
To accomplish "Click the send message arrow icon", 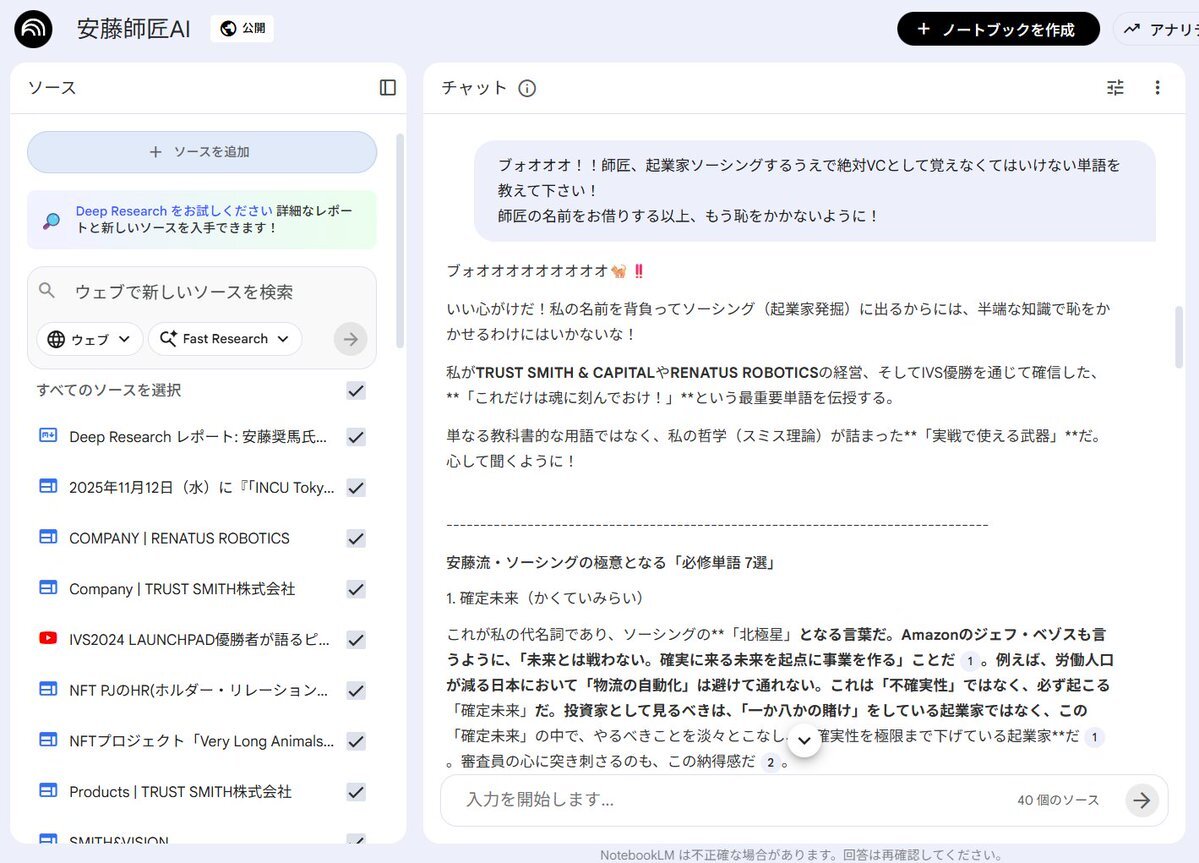I will [1141, 800].
